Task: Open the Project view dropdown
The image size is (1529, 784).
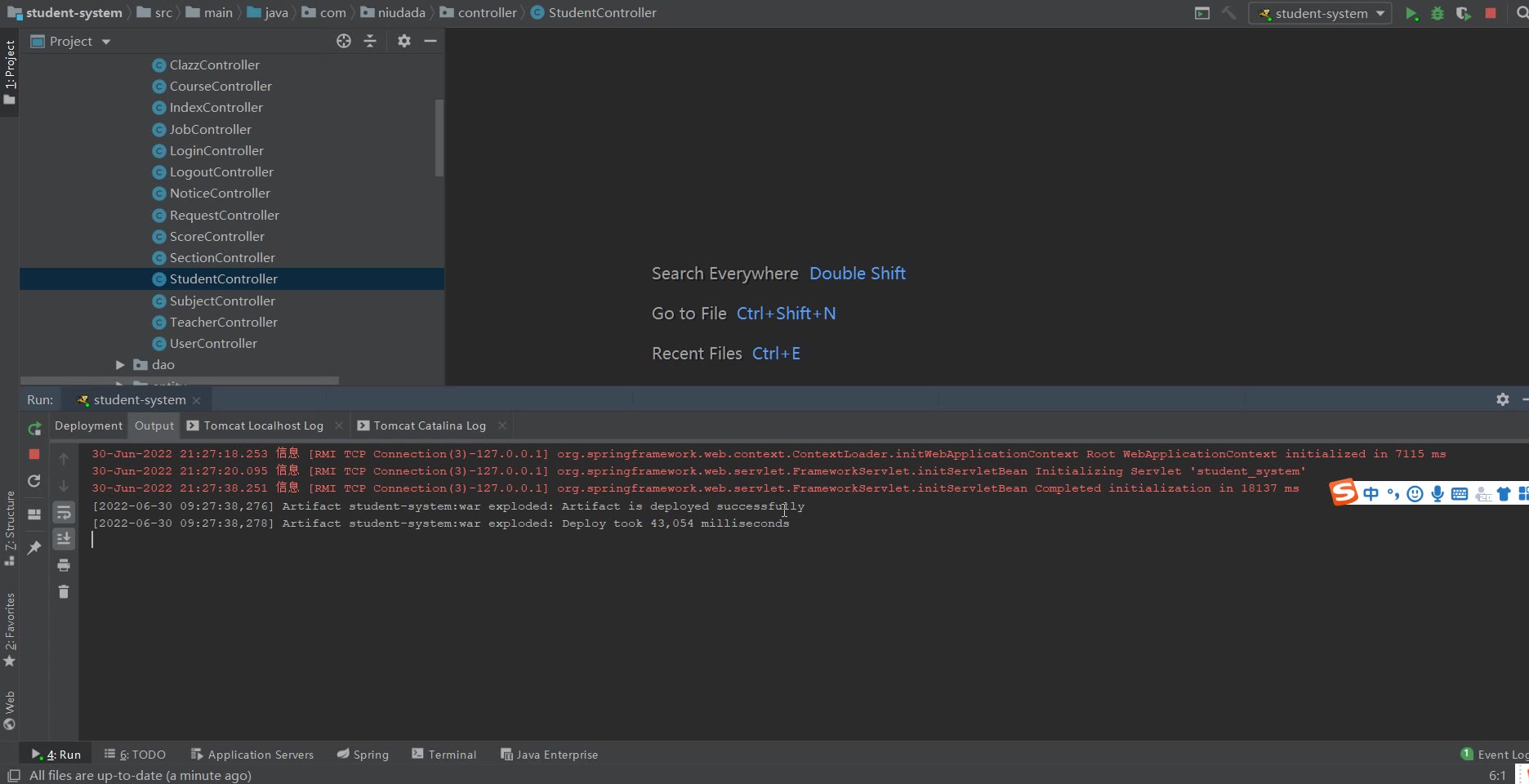Action: pyautogui.click(x=105, y=42)
